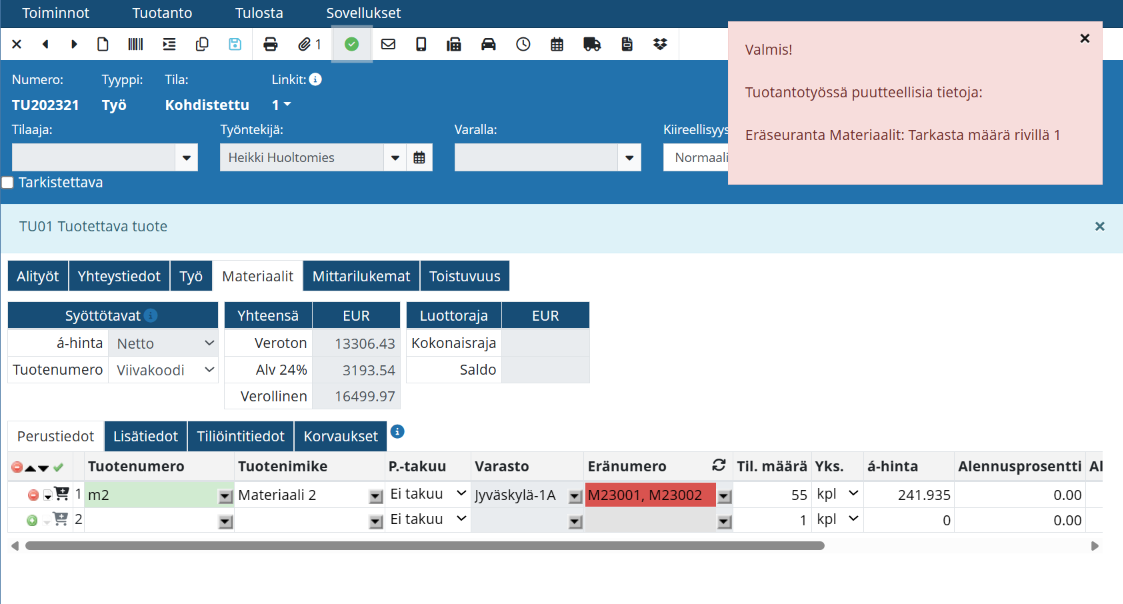
Task: Click the barcode icon in toolbar
Action: click(x=134, y=44)
